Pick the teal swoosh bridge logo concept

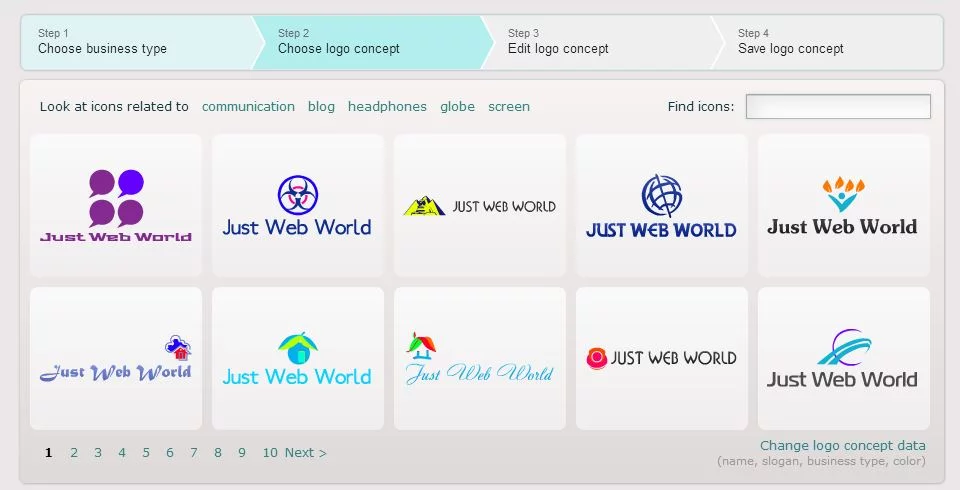tap(844, 358)
